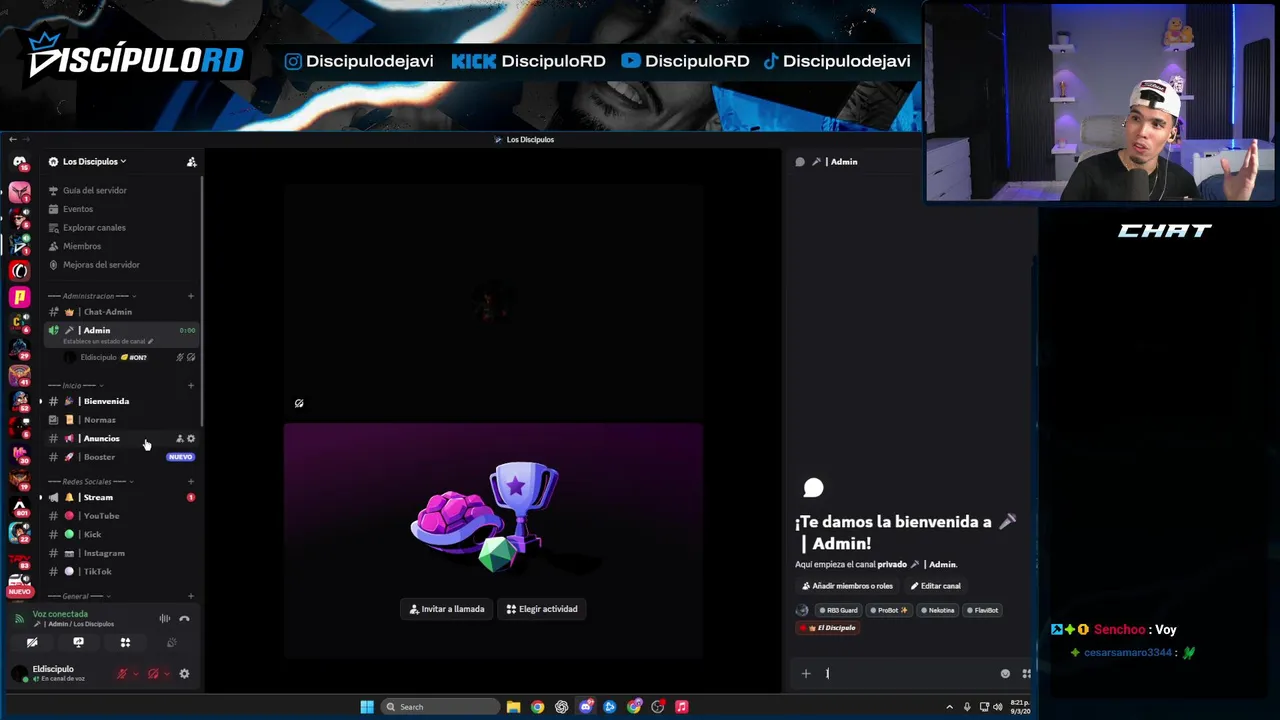
Task: Add a channel to the General category
Action: (190, 597)
